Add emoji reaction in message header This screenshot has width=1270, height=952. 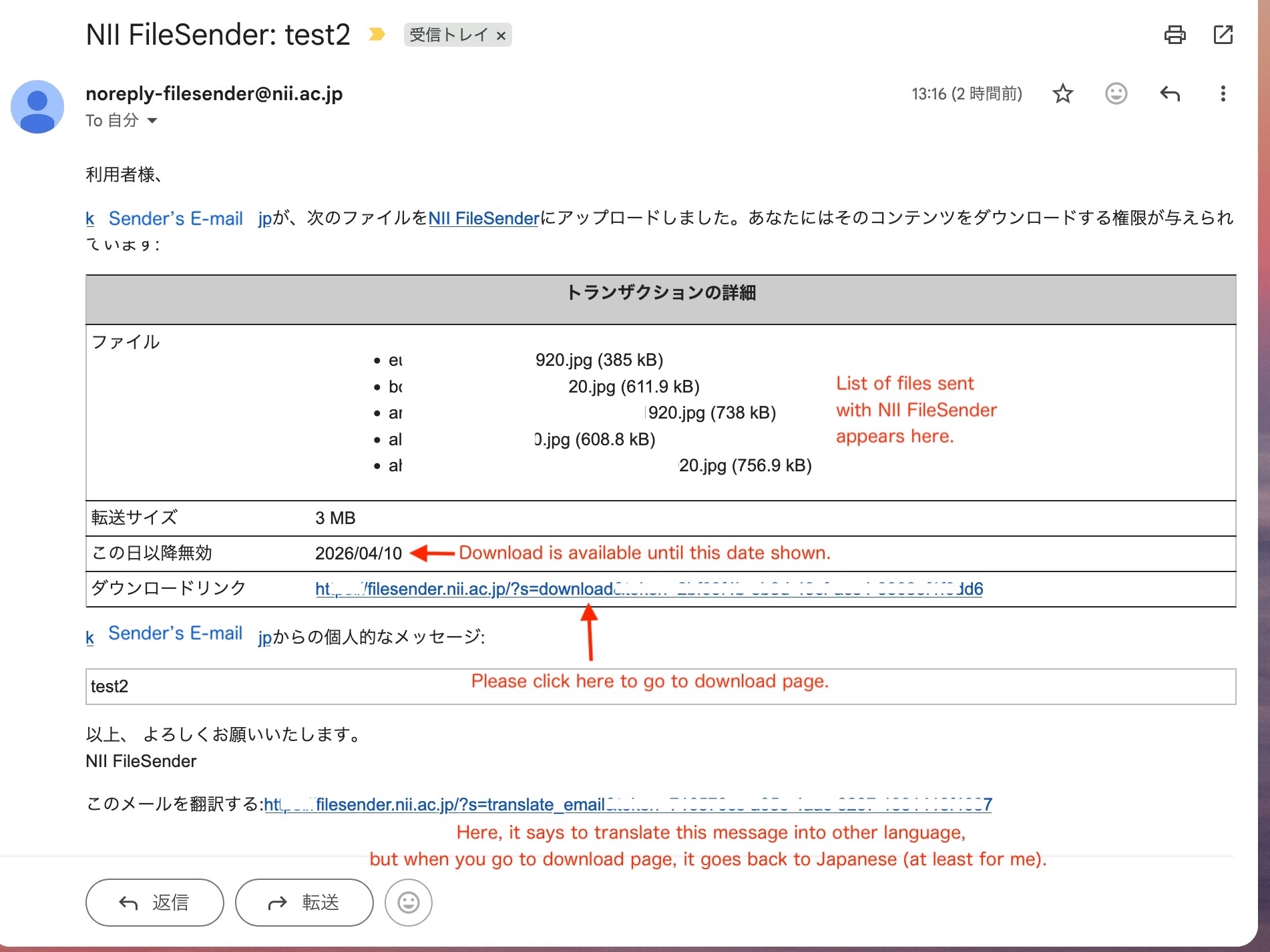coord(1116,94)
